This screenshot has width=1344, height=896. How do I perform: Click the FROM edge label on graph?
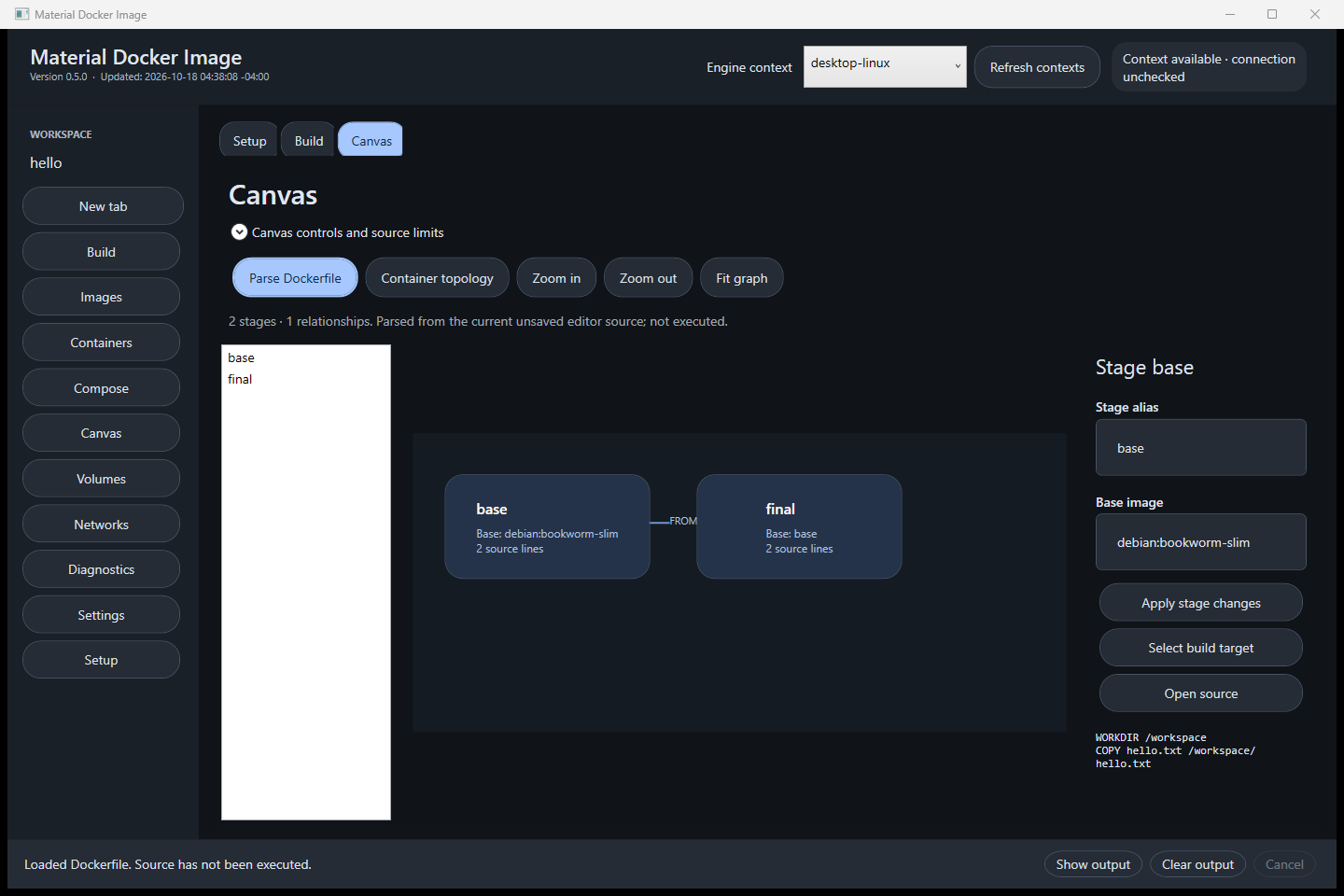click(x=683, y=521)
